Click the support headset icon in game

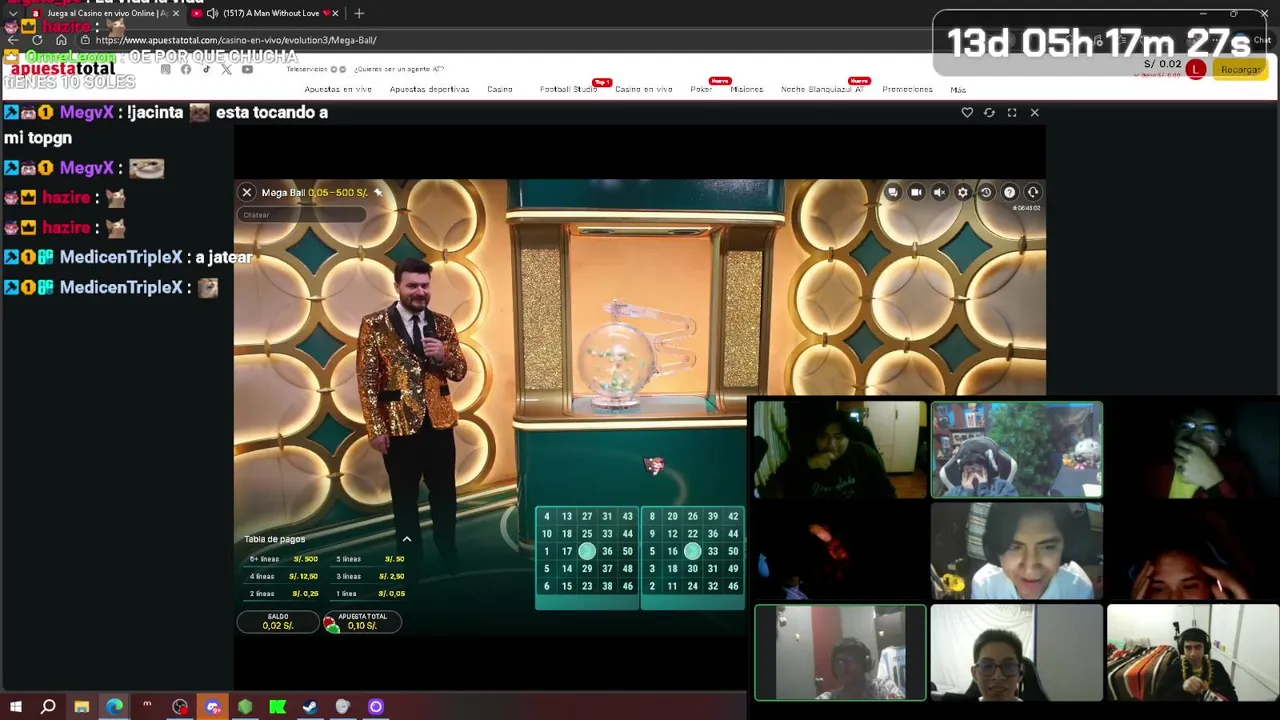(1033, 193)
